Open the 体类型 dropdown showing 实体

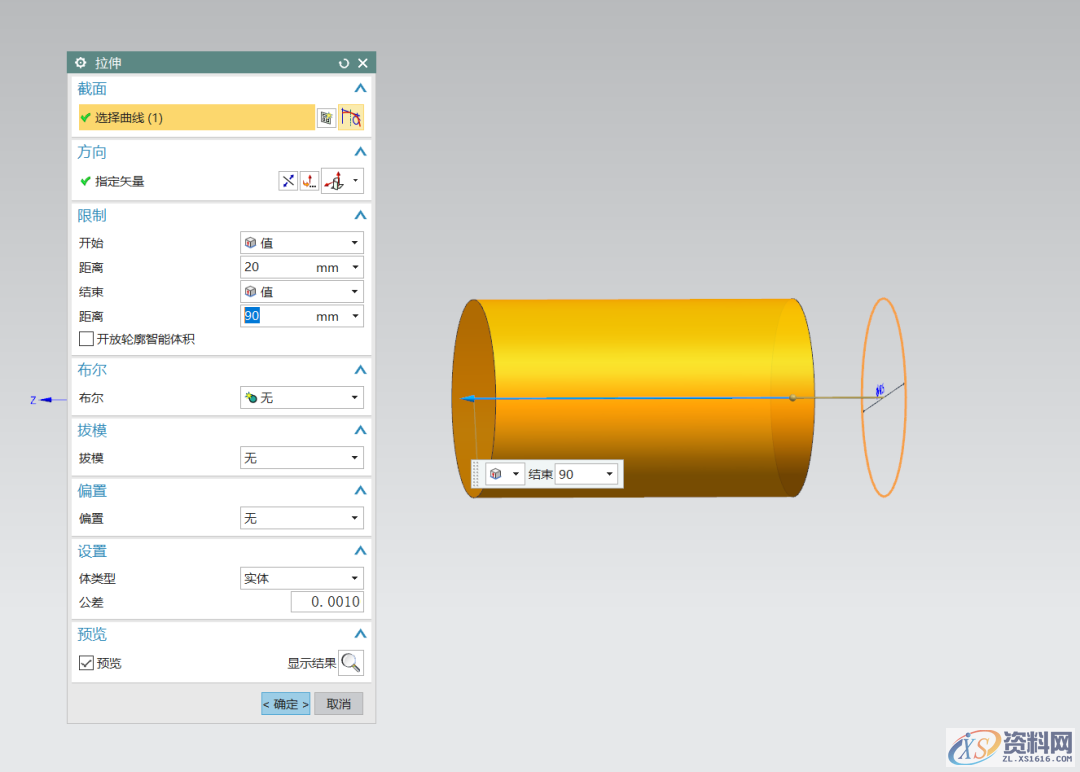tap(302, 579)
